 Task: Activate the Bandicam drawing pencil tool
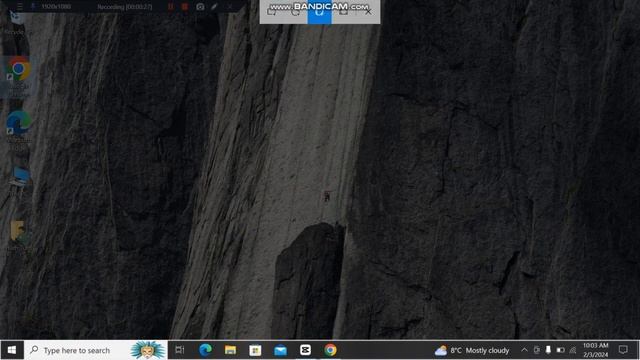214,7
